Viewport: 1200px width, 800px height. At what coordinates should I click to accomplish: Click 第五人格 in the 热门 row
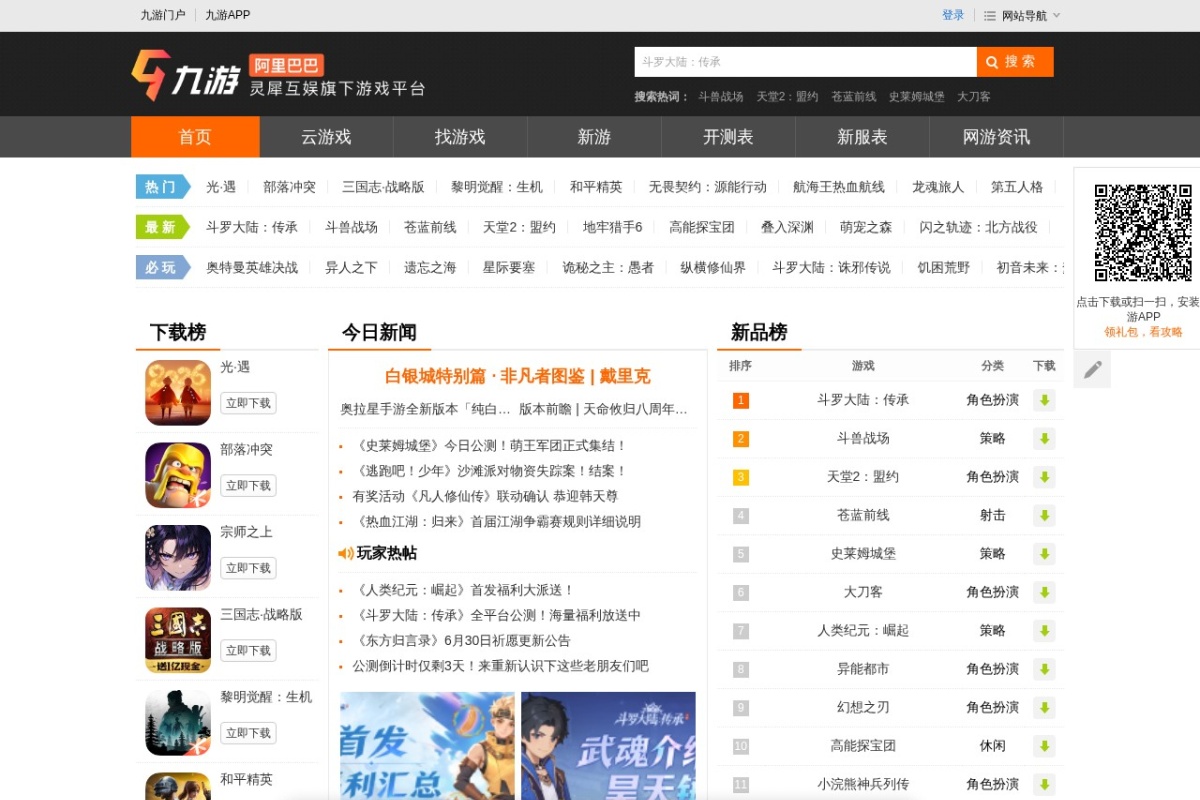(x=1017, y=187)
